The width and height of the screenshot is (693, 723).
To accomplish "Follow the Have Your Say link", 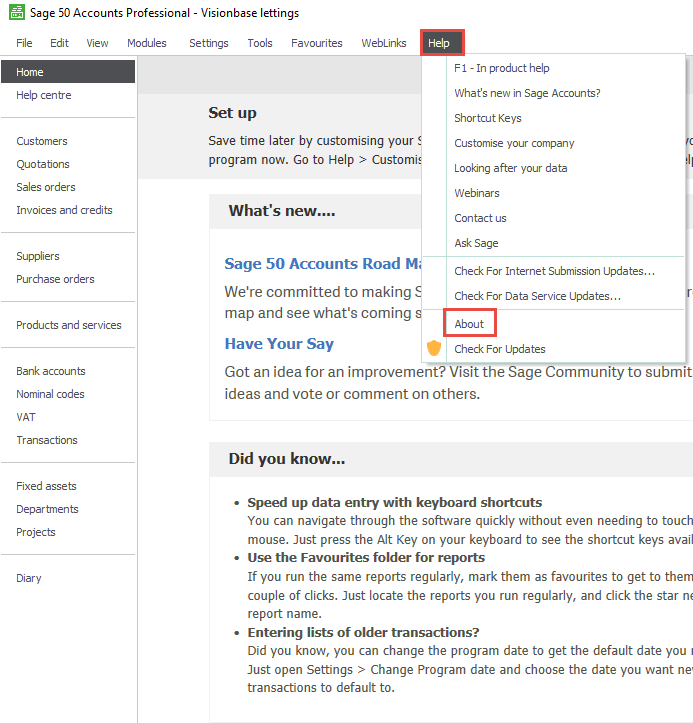I will (x=279, y=344).
